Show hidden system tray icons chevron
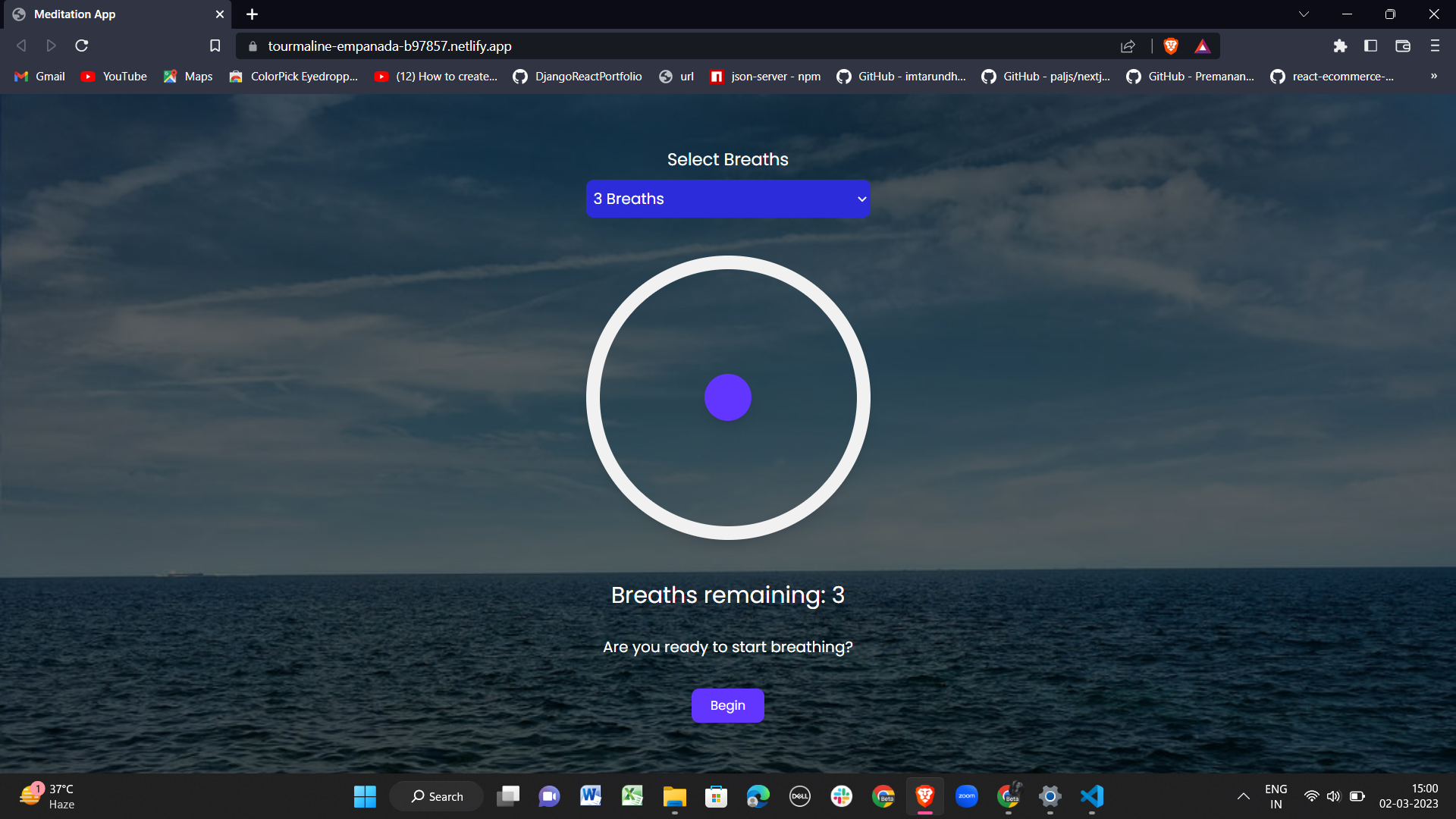This screenshot has width=1456, height=819. tap(1243, 796)
